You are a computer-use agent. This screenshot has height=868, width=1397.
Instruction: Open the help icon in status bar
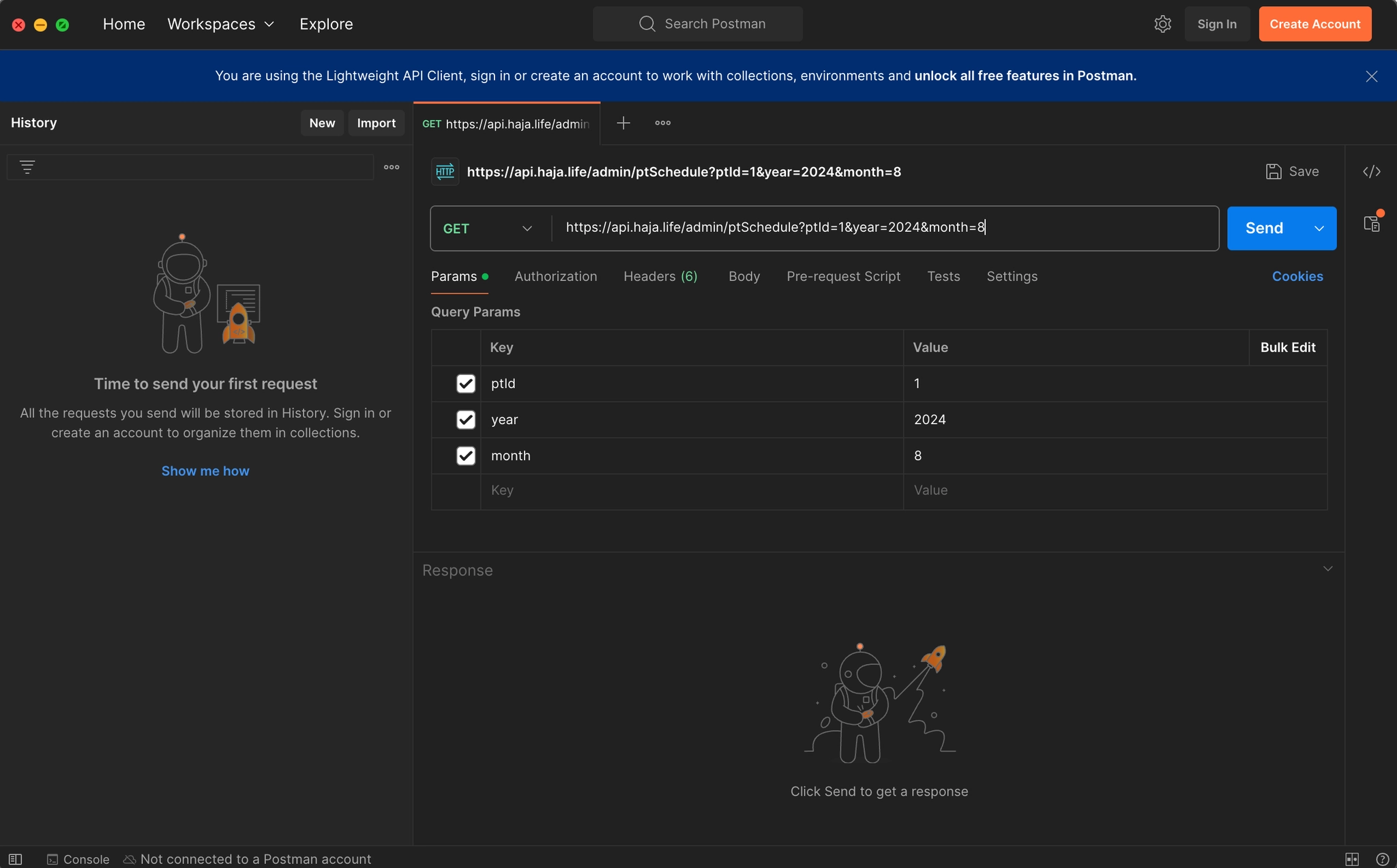[x=1382, y=859]
